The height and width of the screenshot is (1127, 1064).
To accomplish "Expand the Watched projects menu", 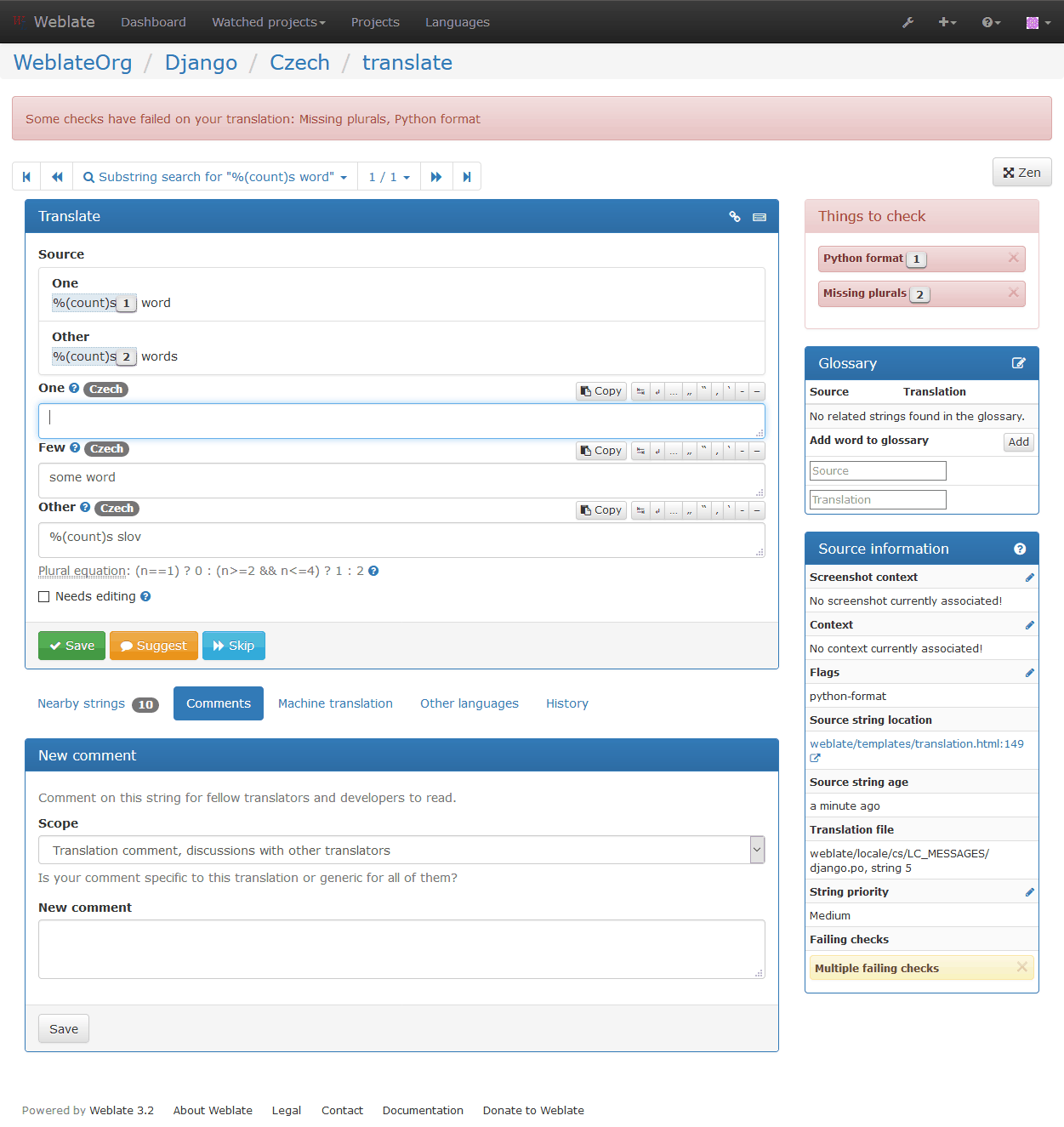I will click(x=269, y=22).
